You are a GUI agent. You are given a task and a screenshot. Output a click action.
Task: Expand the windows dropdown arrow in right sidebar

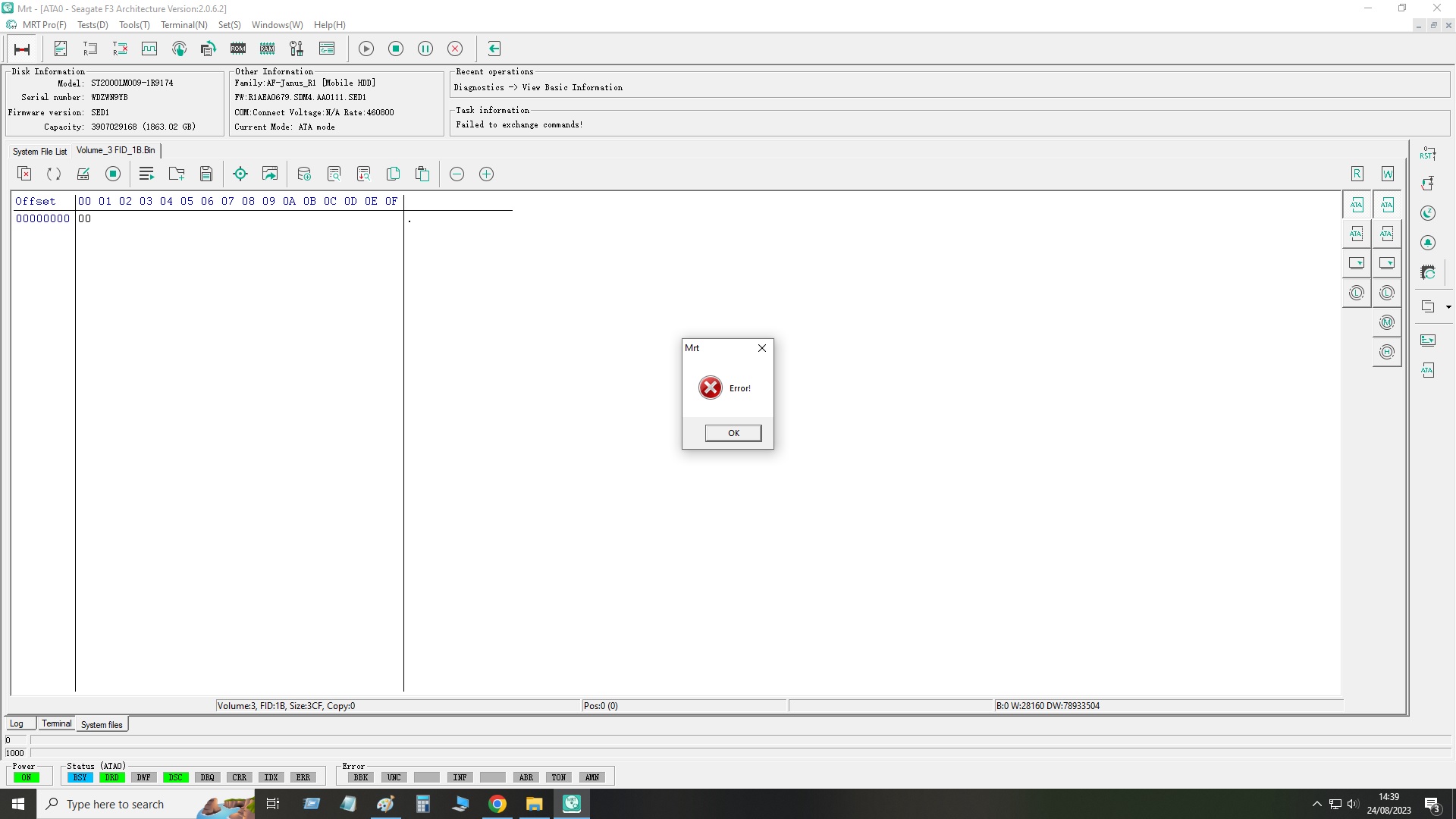(1448, 307)
